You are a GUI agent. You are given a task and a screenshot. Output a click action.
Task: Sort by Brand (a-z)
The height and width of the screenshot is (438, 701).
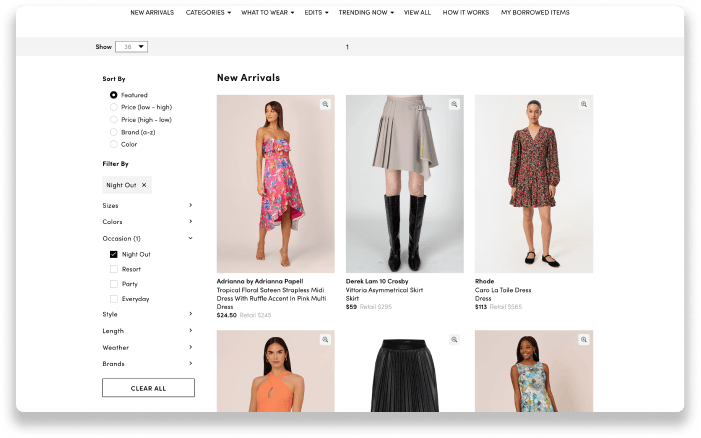pos(114,132)
